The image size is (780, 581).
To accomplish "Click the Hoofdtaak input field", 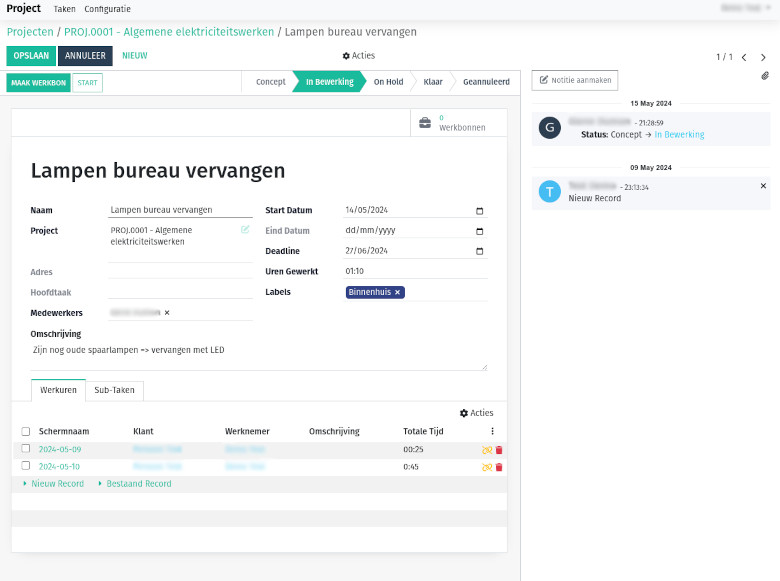I will pyautogui.click(x=180, y=292).
